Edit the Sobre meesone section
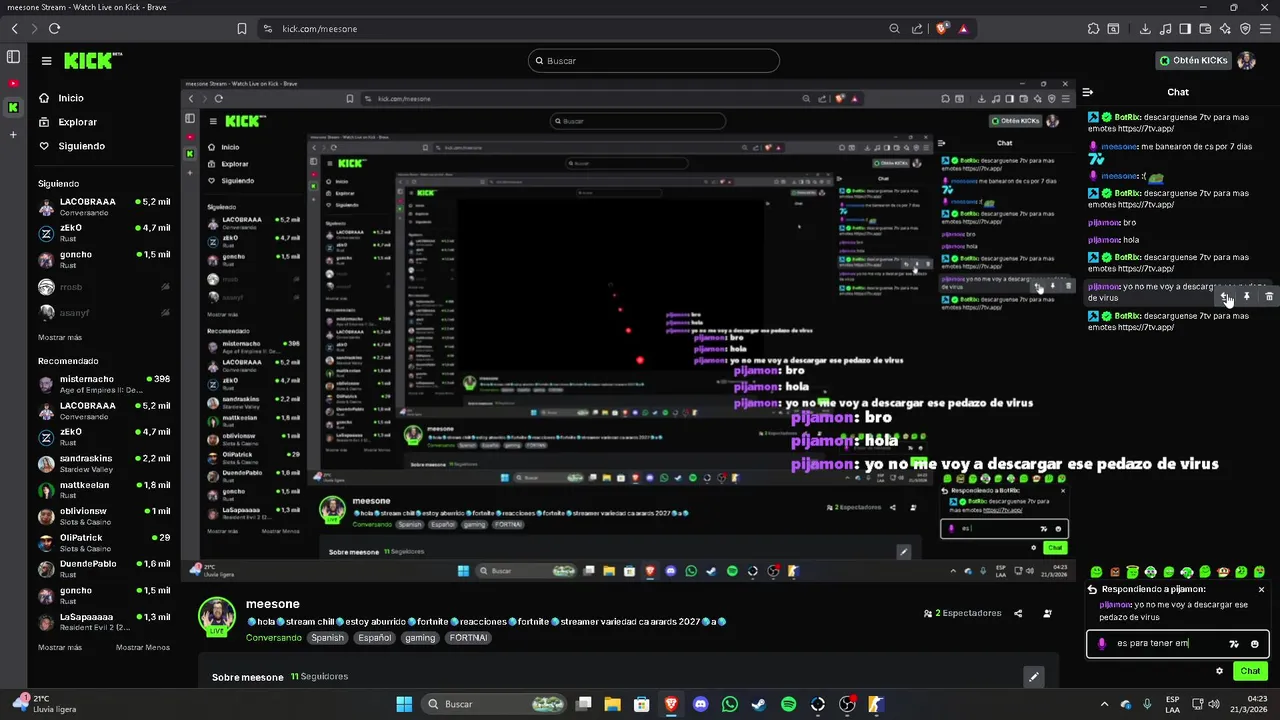The width and height of the screenshot is (1280, 720). [x=1034, y=677]
